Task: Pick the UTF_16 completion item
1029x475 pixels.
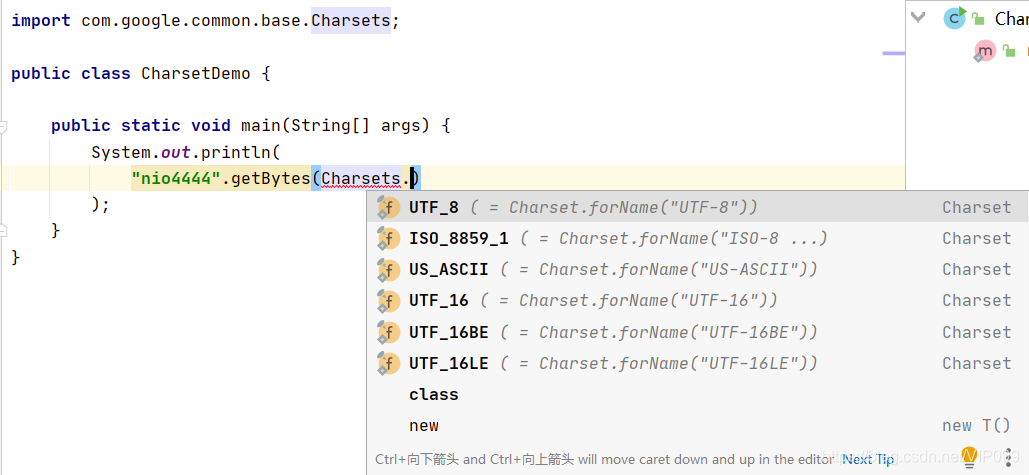Action: [696, 300]
